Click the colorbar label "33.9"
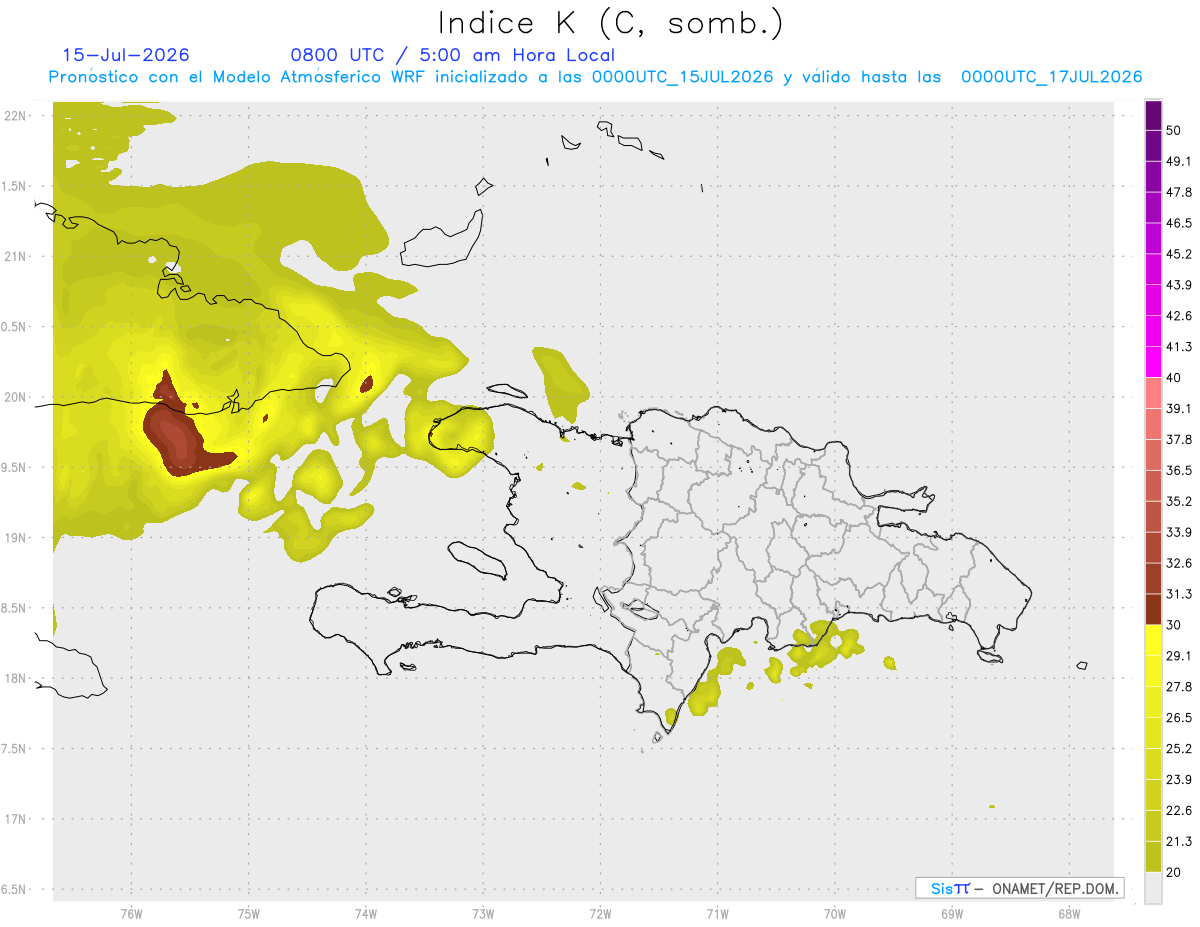 point(1180,532)
